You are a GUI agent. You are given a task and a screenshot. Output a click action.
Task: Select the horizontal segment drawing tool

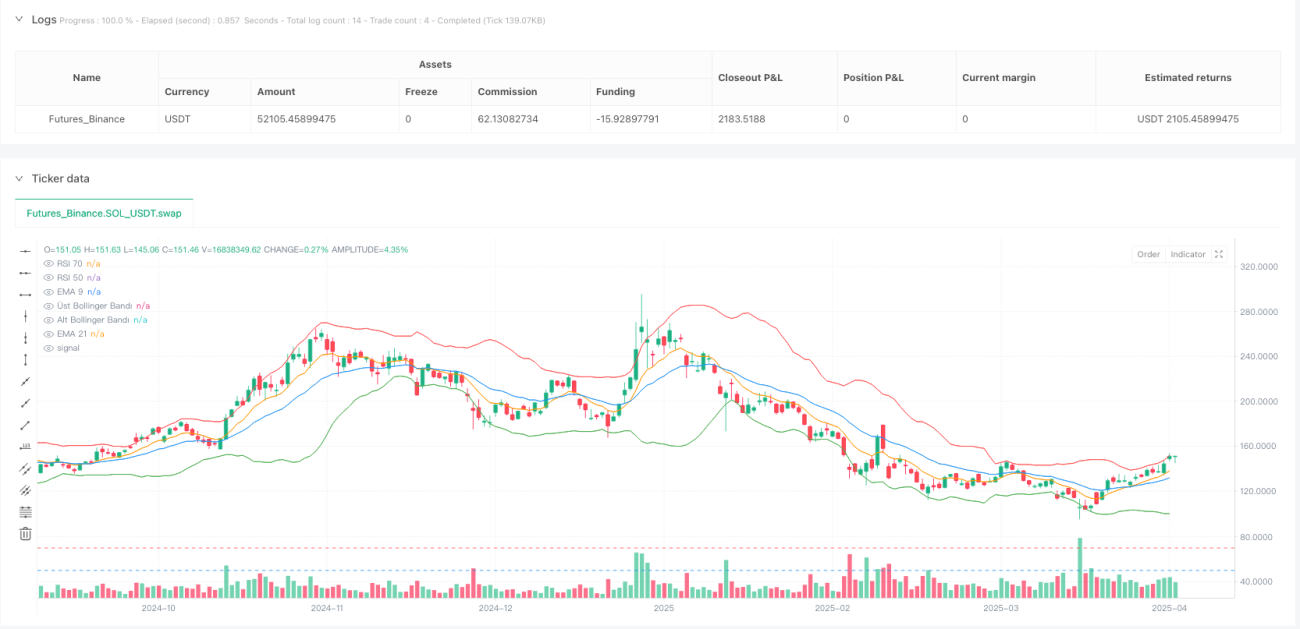25,295
